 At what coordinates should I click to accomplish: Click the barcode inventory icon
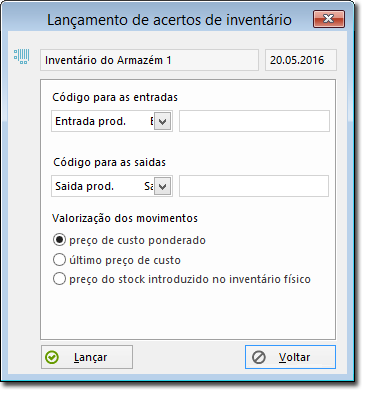coord(22,56)
